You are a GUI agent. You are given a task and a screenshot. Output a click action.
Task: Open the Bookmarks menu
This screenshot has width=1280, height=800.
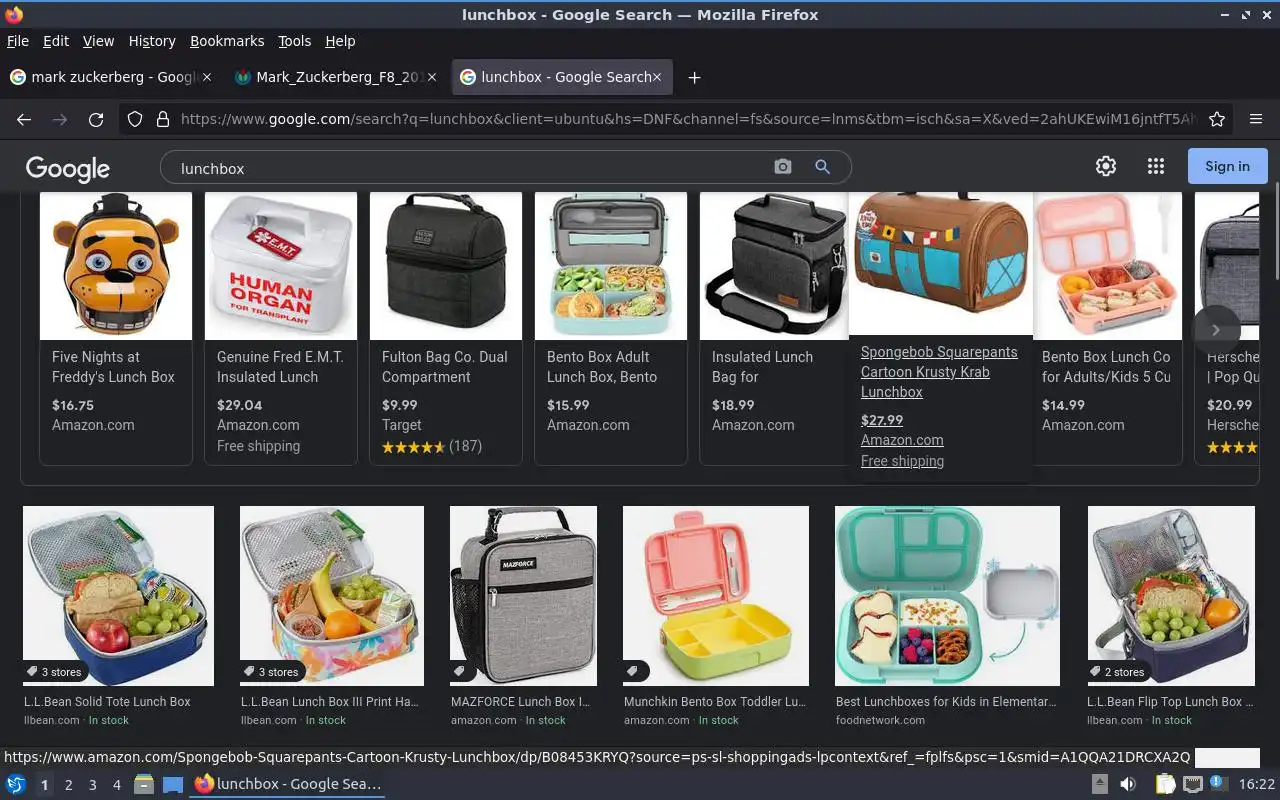[x=227, y=41]
